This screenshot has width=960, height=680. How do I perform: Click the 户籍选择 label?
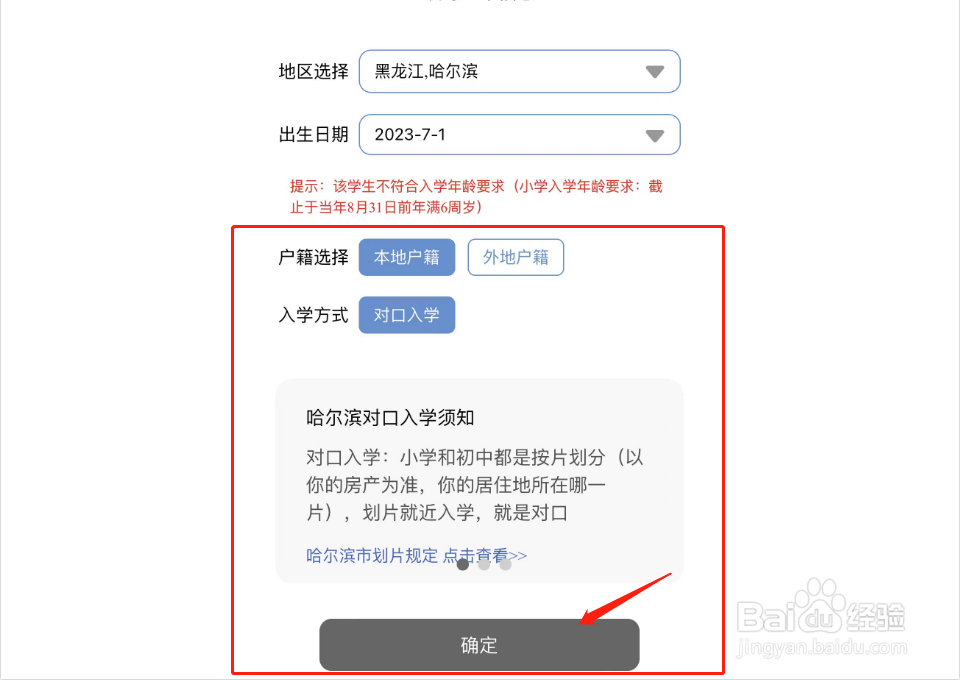[313, 257]
